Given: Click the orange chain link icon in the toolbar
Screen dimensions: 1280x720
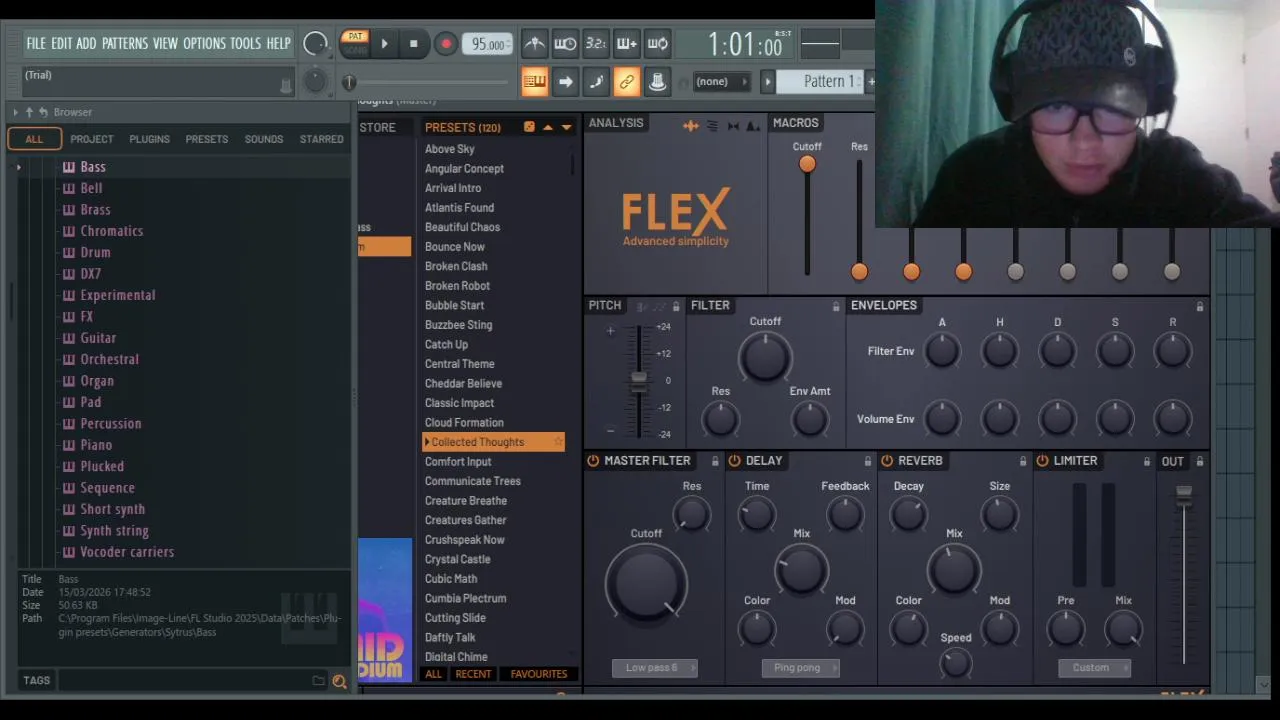Looking at the screenshot, I should (x=627, y=82).
